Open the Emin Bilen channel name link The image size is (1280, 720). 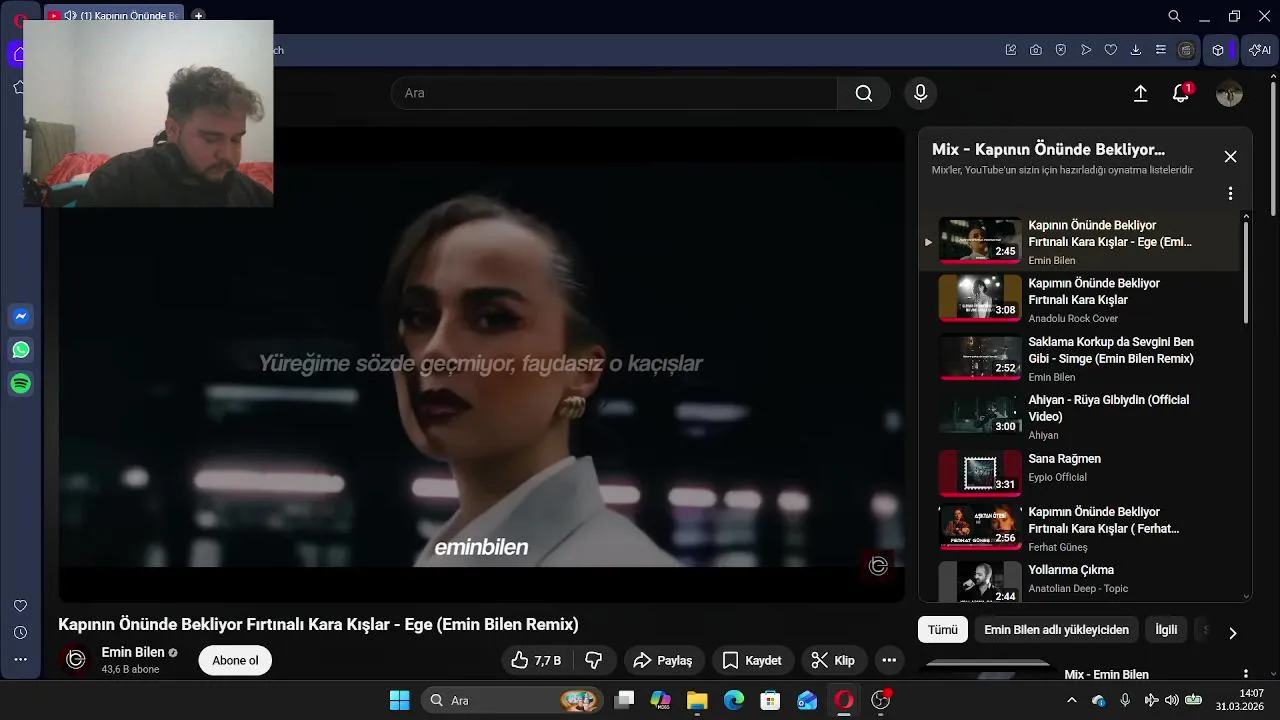click(x=133, y=652)
